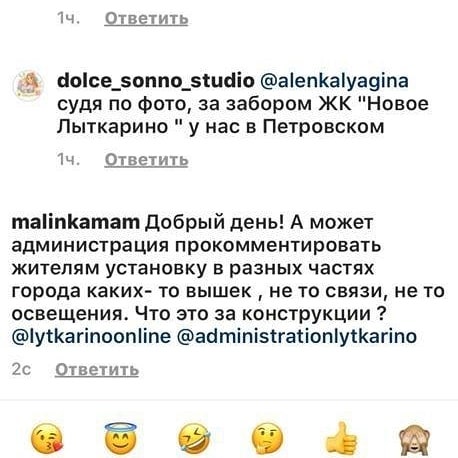This screenshot has height=458, width=458.
Task: Open the @administrationlytkarino mention
Action: (297, 337)
